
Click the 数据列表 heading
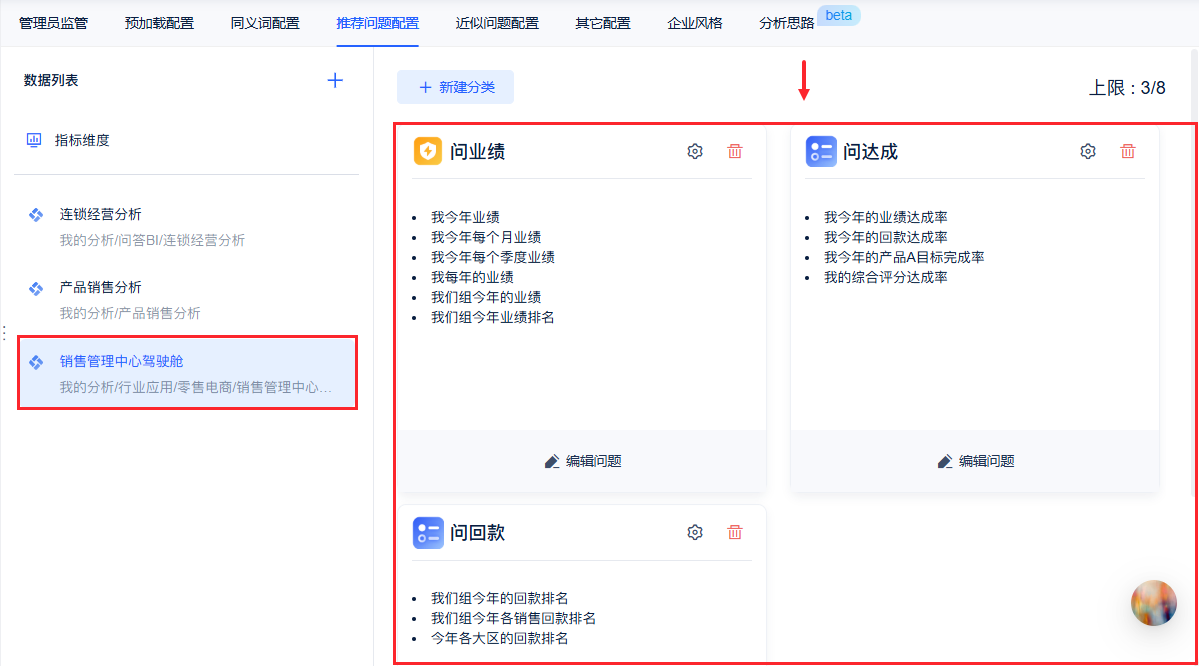(x=51, y=80)
